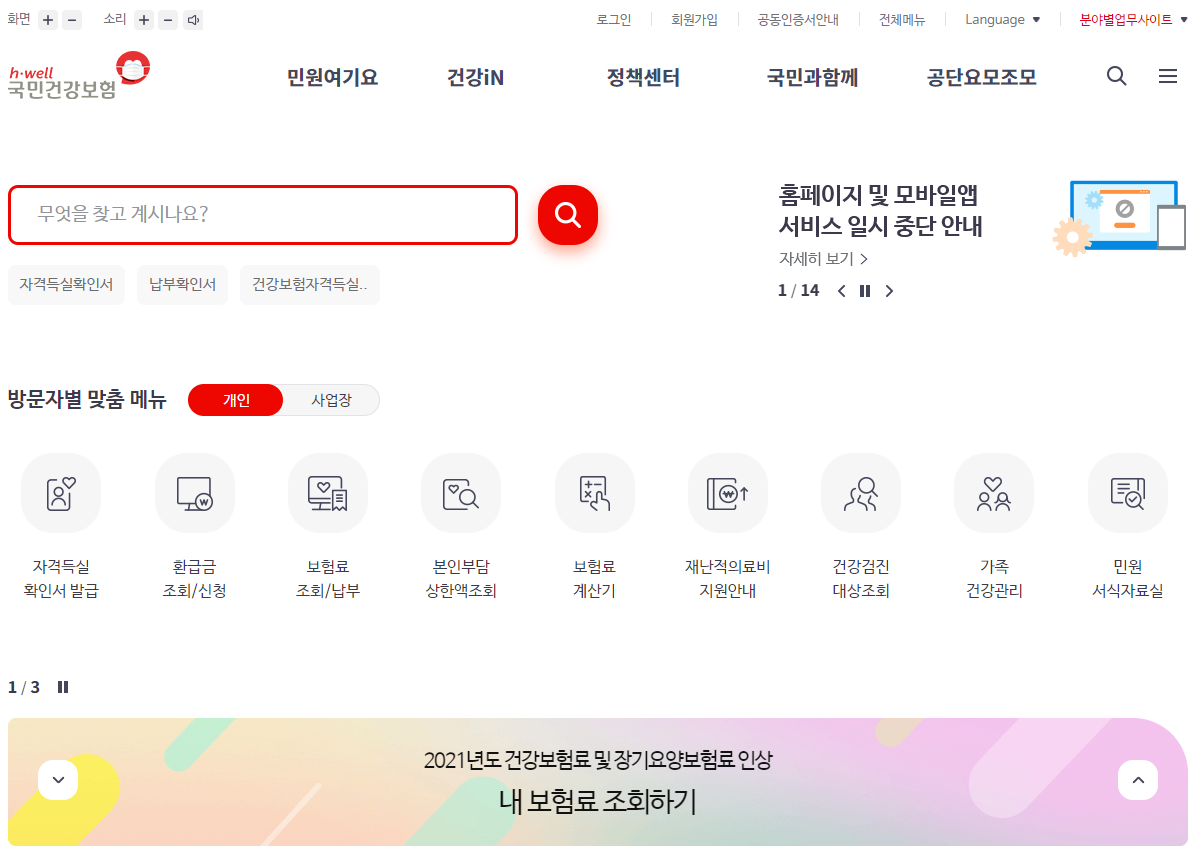Raise volume with 소리 plus button
1197x855 pixels.
(x=144, y=20)
